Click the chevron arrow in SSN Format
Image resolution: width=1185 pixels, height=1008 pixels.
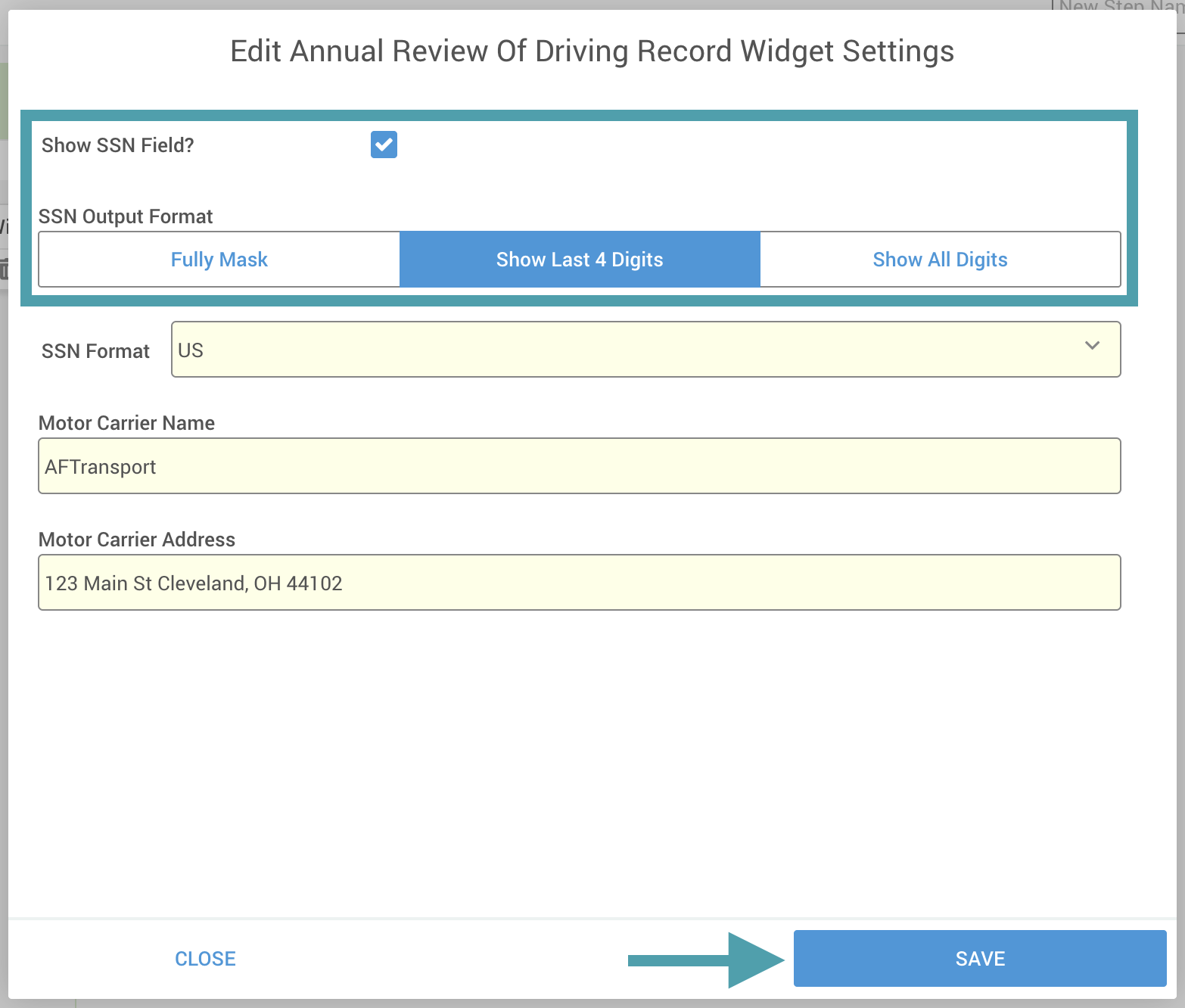(x=1092, y=346)
